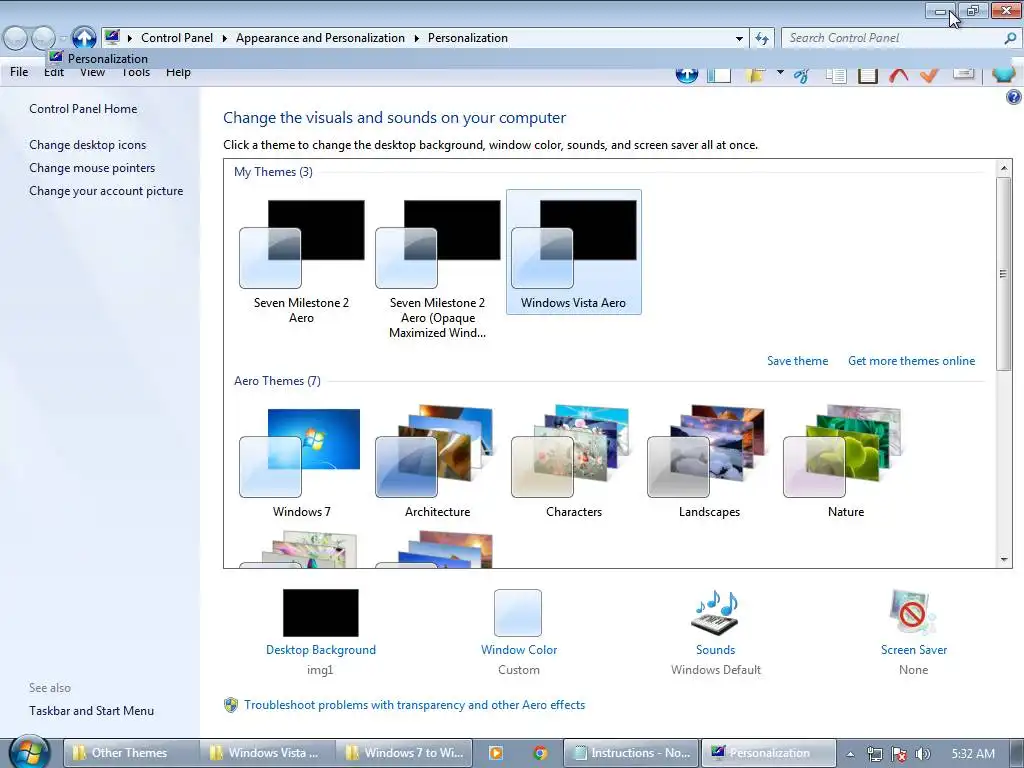Select the Seven Milestone 2 Aero theme
The width and height of the screenshot is (1024, 768).
click(x=301, y=262)
